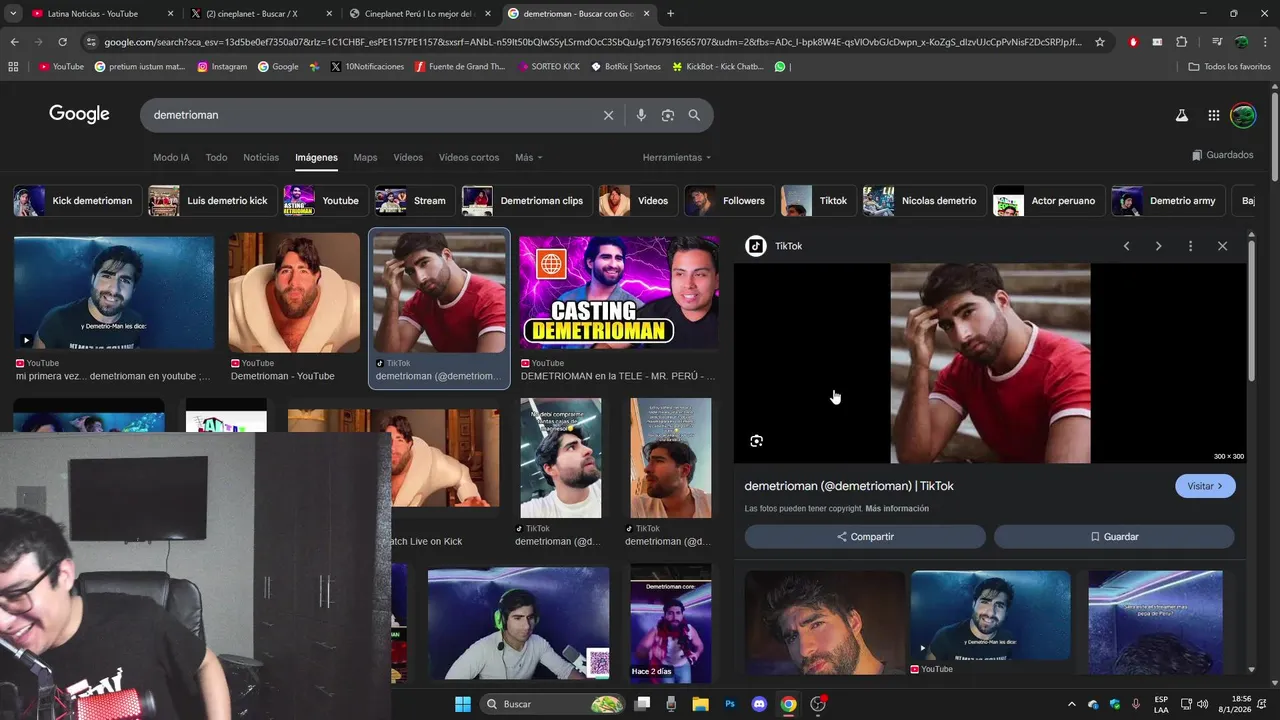Image resolution: width=1280 pixels, height=720 pixels.
Task: Switch to Noticias tab
Action: point(261,158)
